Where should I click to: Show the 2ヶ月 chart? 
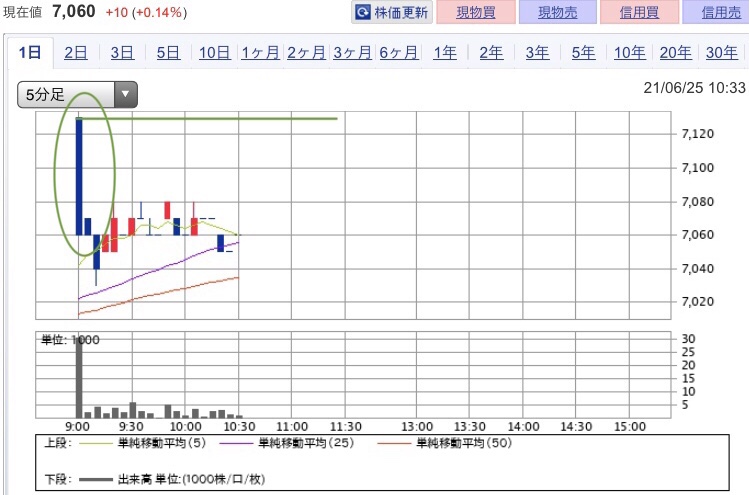pyautogui.click(x=306, y=52)
